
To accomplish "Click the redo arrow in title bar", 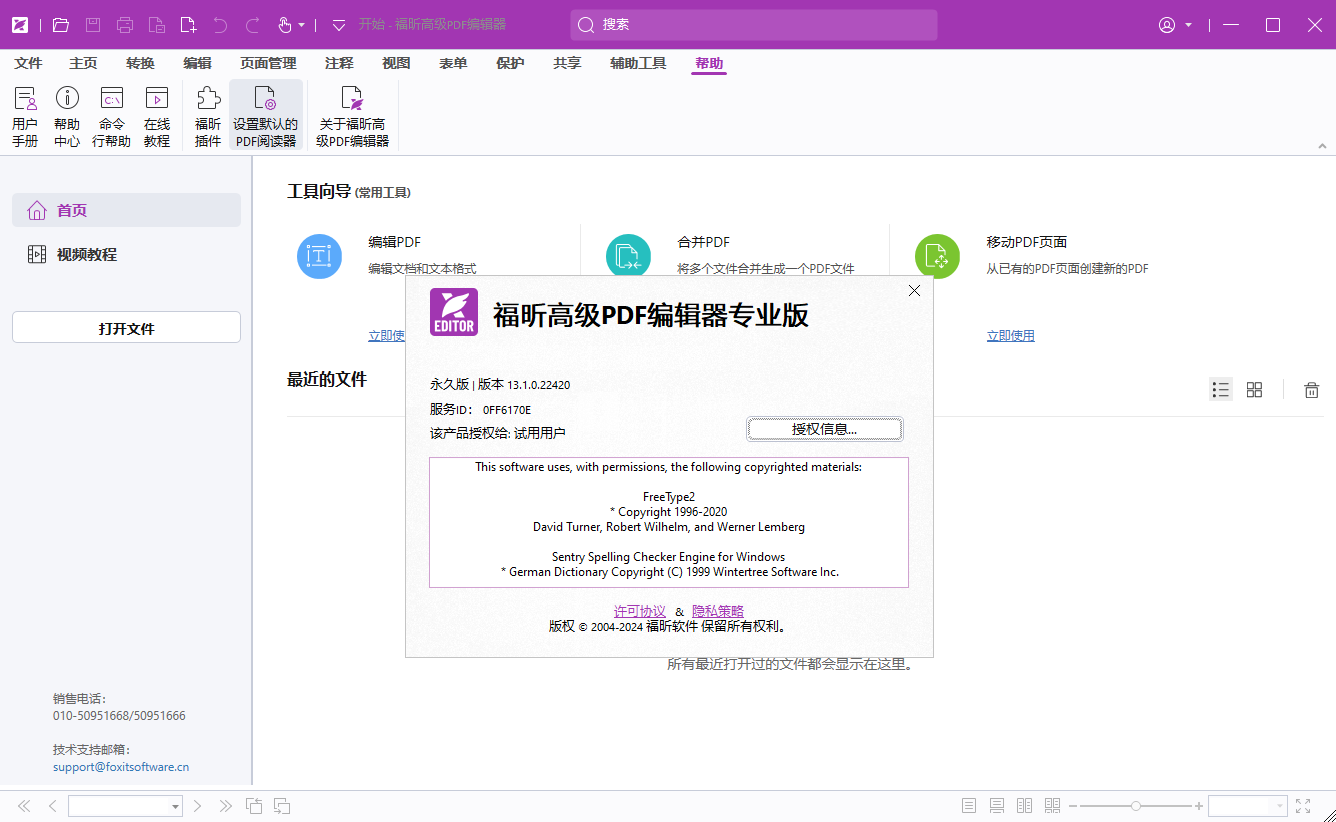I will click(x=253, y=25).
